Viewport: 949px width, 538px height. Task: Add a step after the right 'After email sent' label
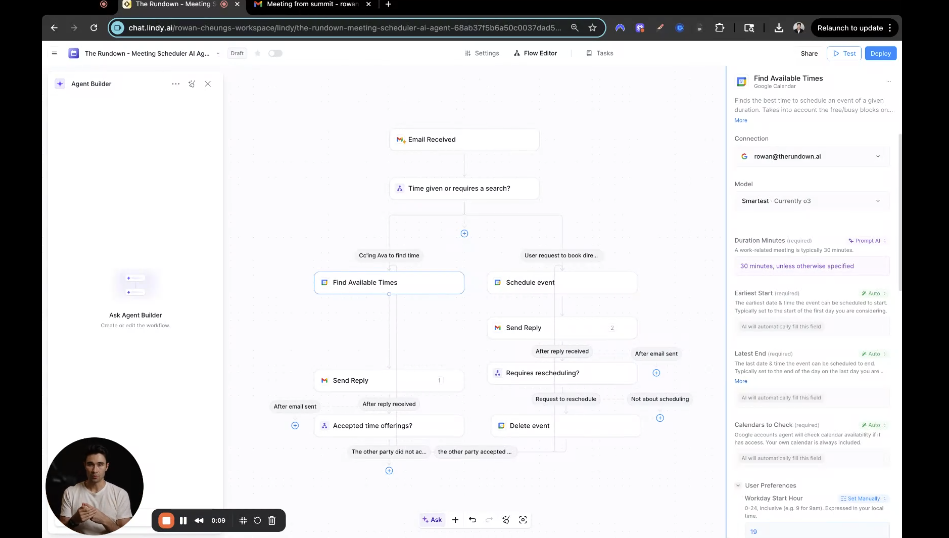click(656, 373)
